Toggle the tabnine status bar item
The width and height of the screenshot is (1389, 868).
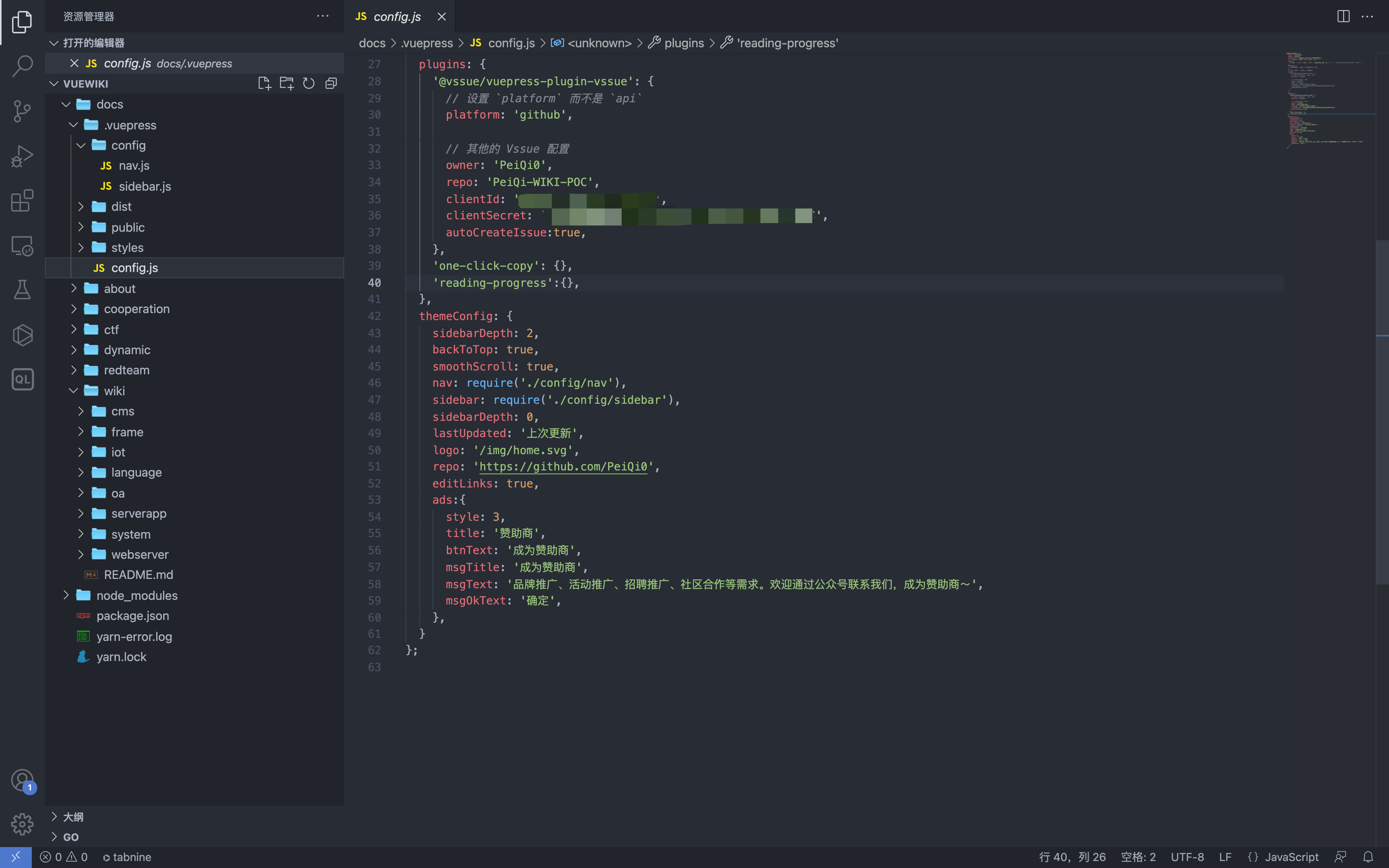click(x=127, y=856)
